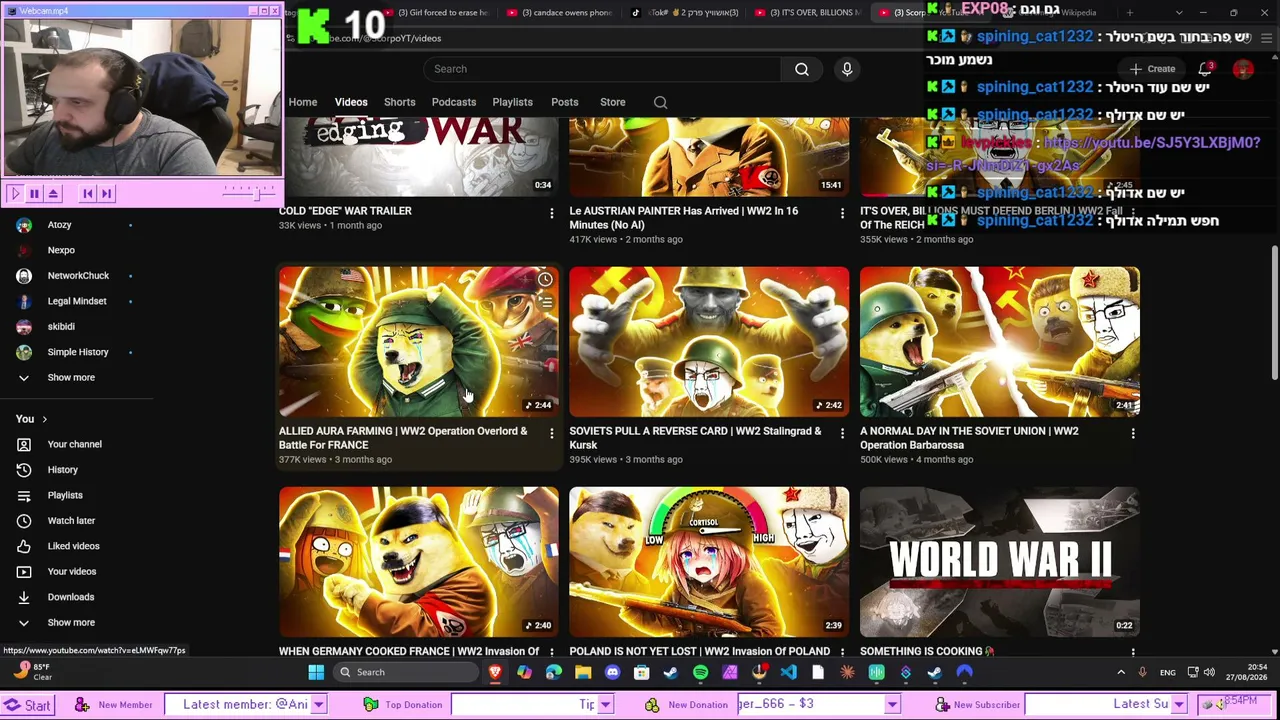Click Watch later clock on ALLIED AURA FARMING thumbnail

545,280
